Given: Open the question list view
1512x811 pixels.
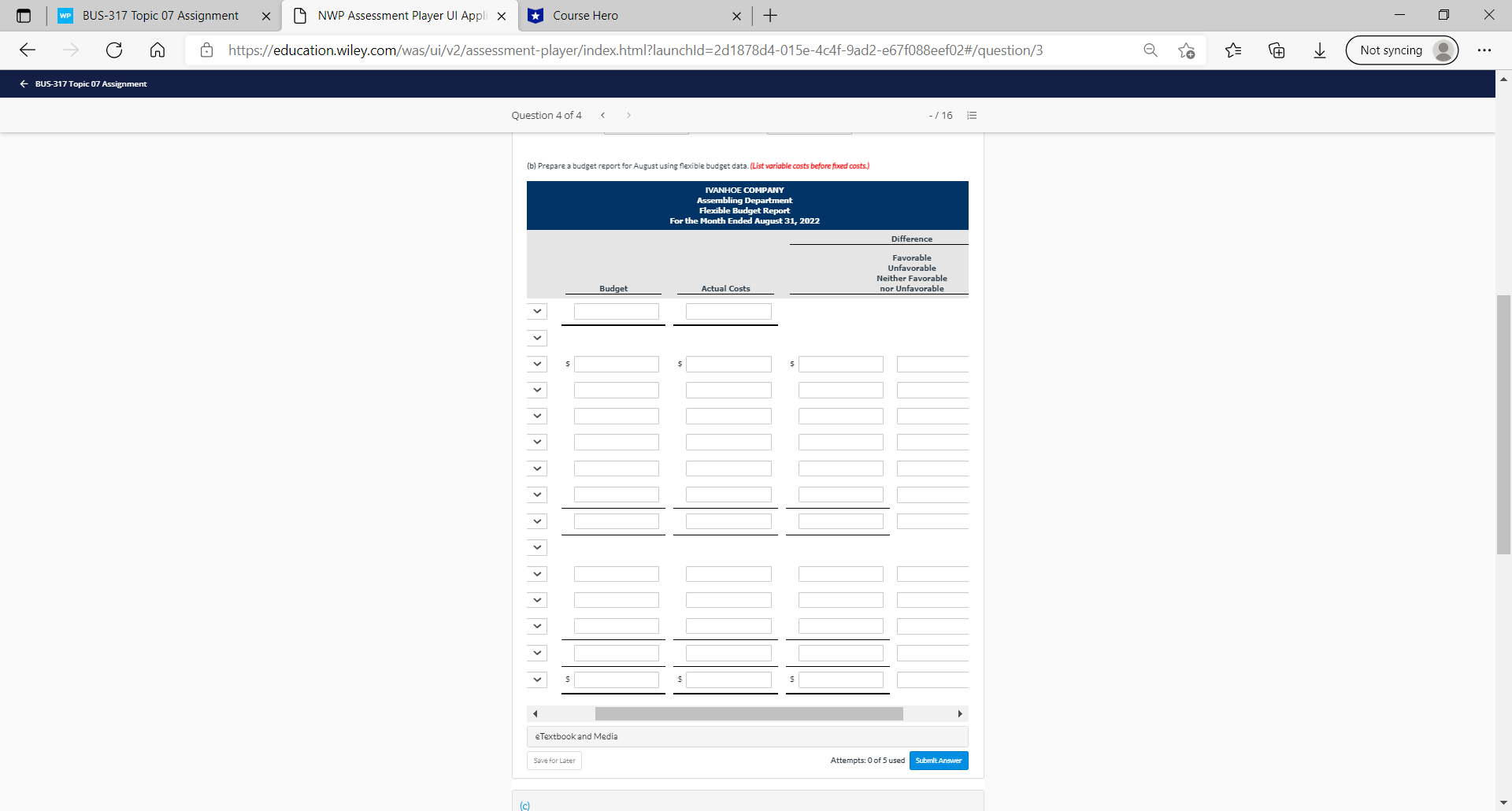Looking at the screenshot, I should 971,115.
